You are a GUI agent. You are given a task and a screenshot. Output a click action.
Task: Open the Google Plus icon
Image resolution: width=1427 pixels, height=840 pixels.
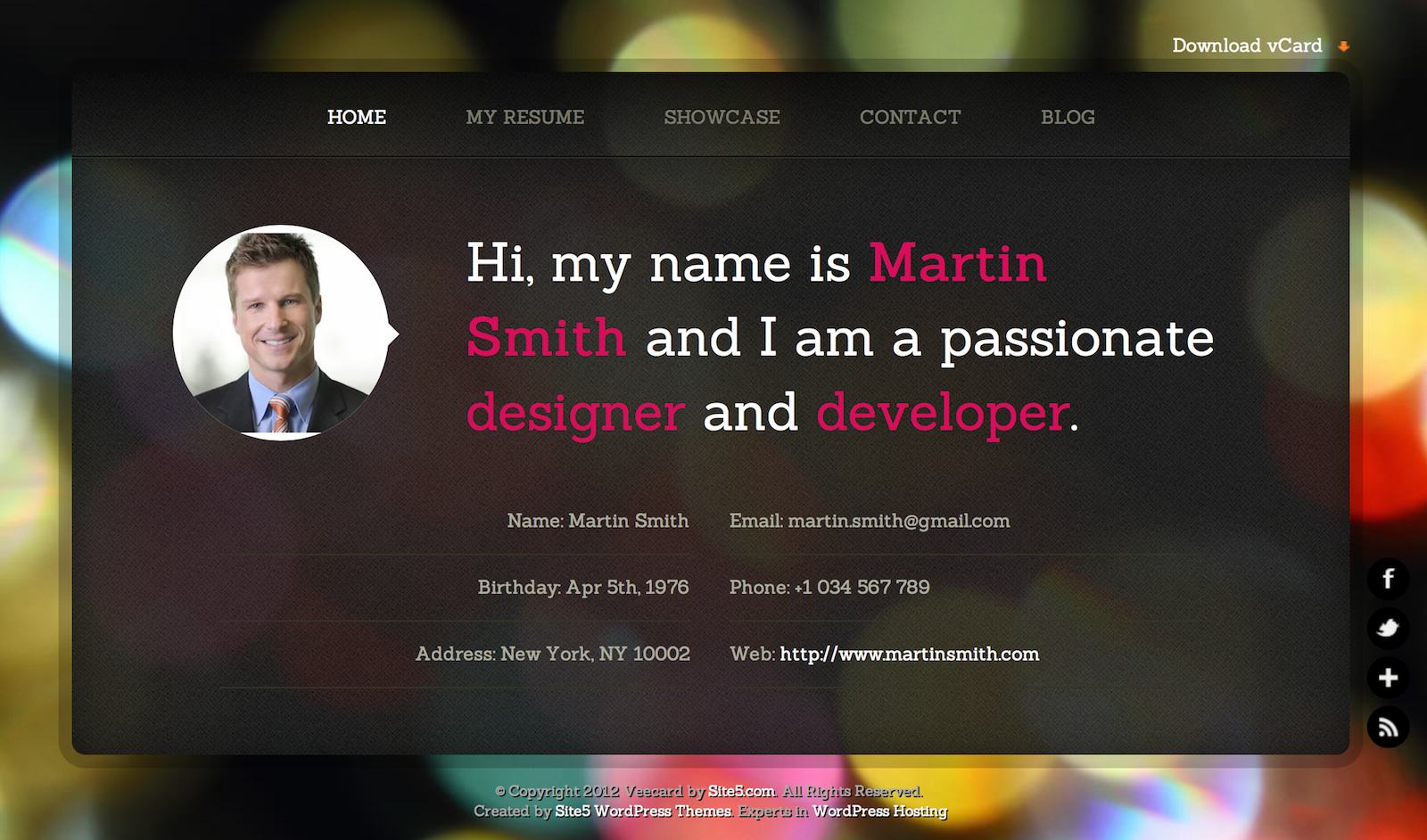point(1388,678)
